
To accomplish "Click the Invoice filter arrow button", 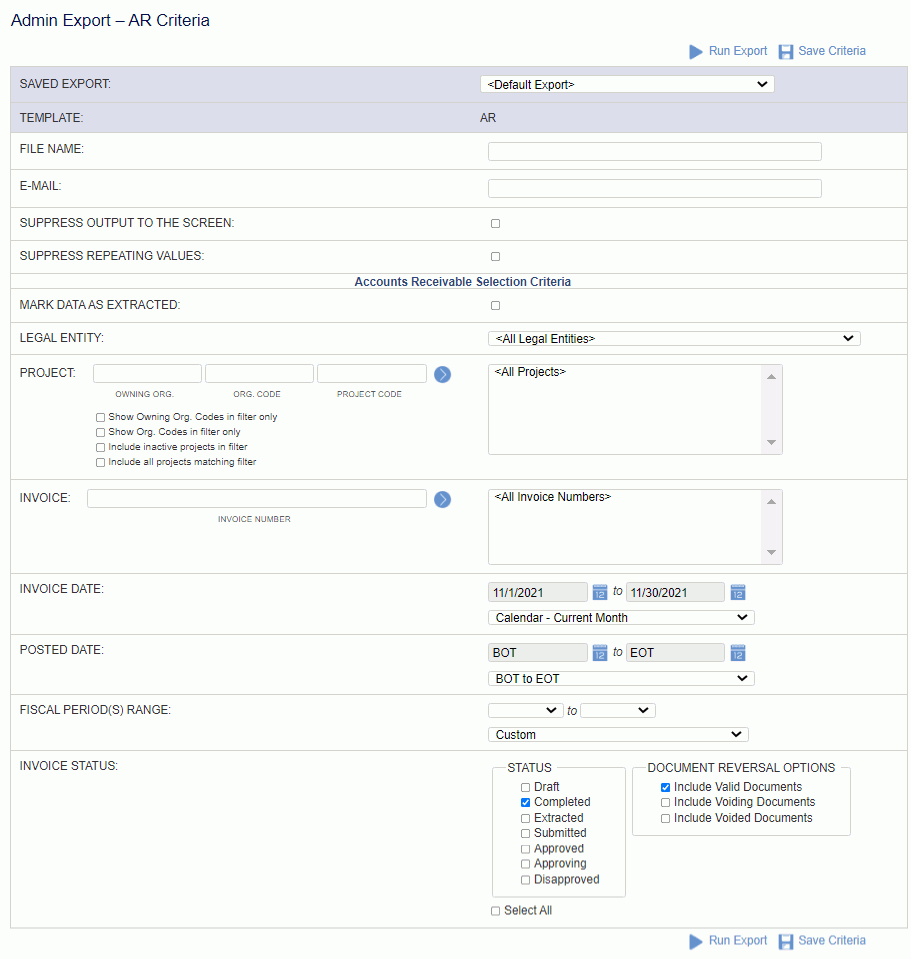I will [x=443, y=500].
